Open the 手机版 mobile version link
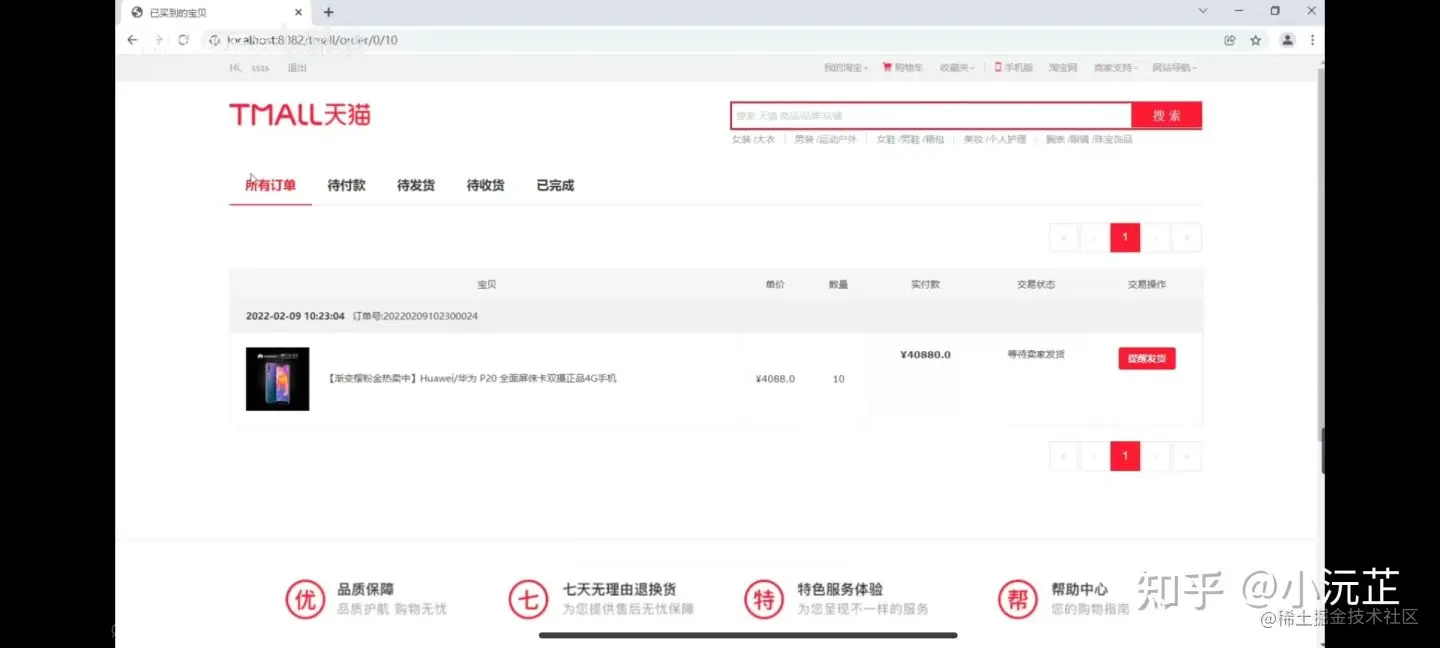Viewport: 1440px width, 648px height. click(1013, 68)
